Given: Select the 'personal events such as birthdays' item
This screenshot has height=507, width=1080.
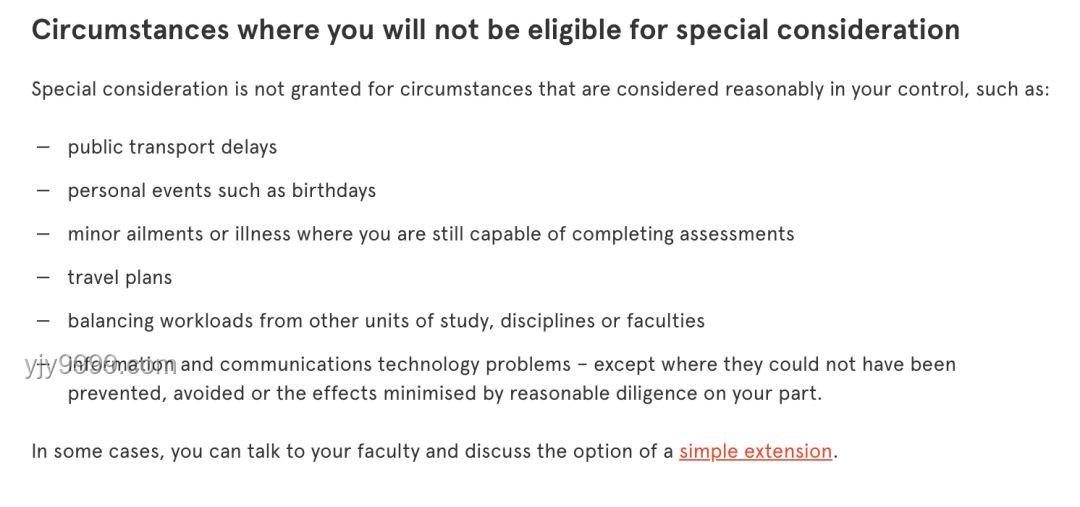Looking at the screenshot, I should 222,191.
